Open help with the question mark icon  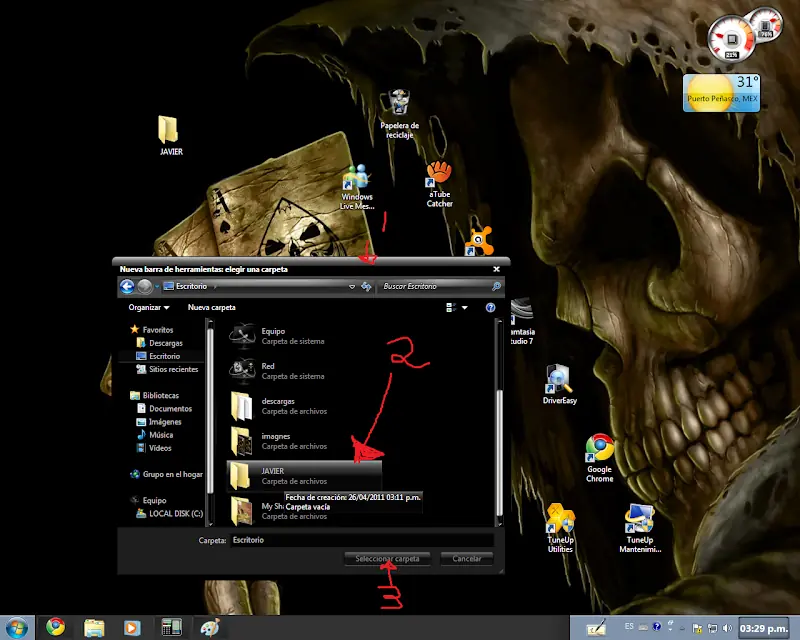coord(490,307)
